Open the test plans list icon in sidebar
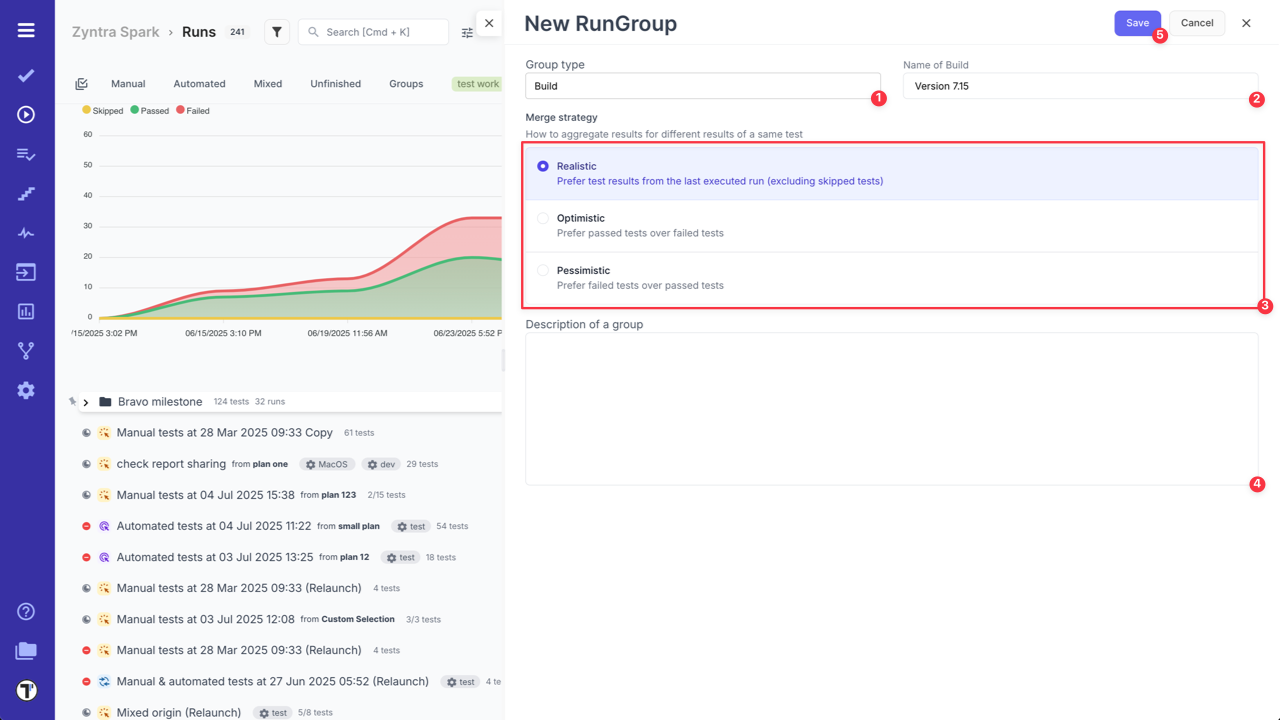Viewport: 1280px width, 720px height. [x=25, y=153]
